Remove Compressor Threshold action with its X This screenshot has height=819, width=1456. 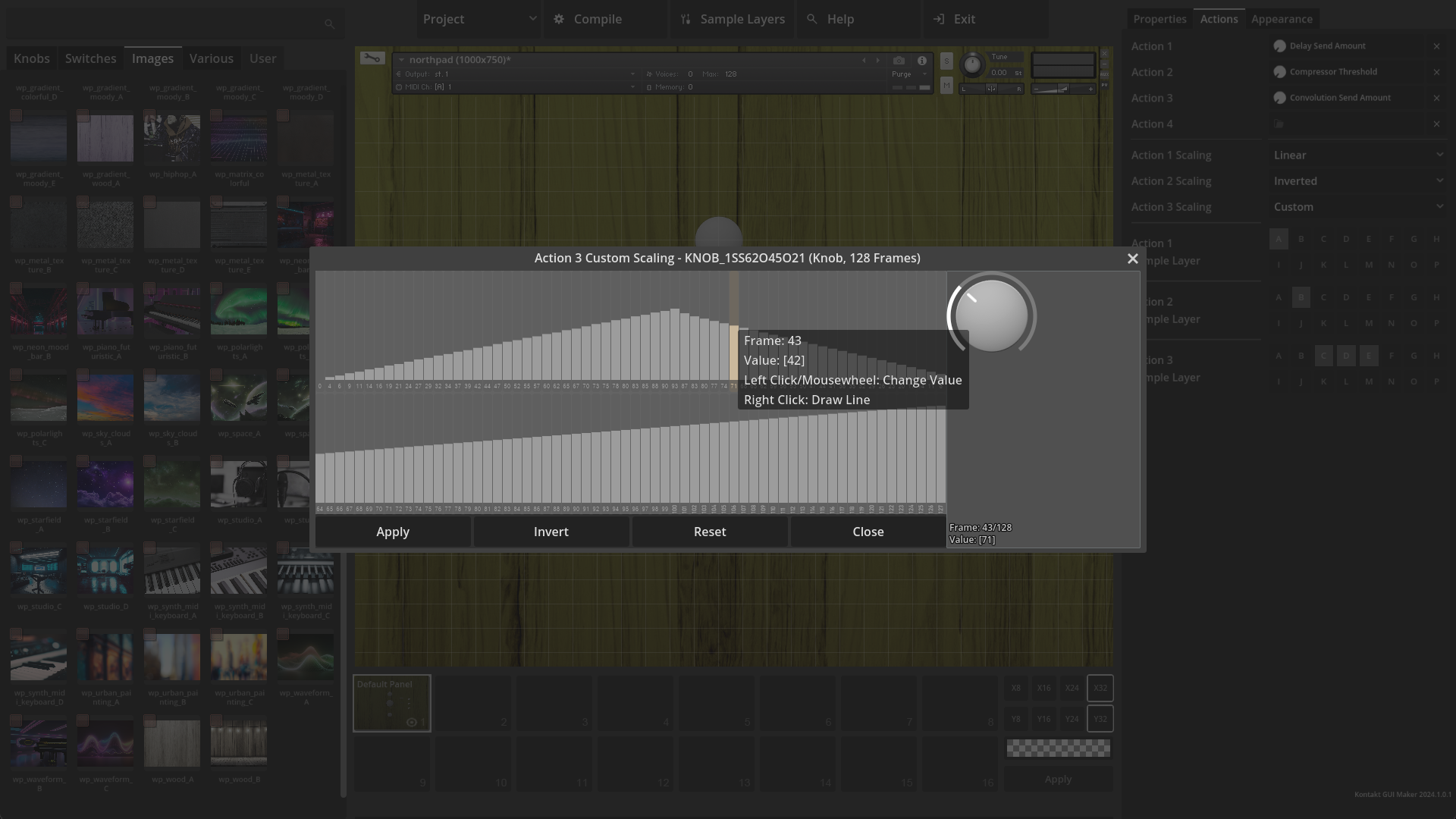(x=1436, y=72)
